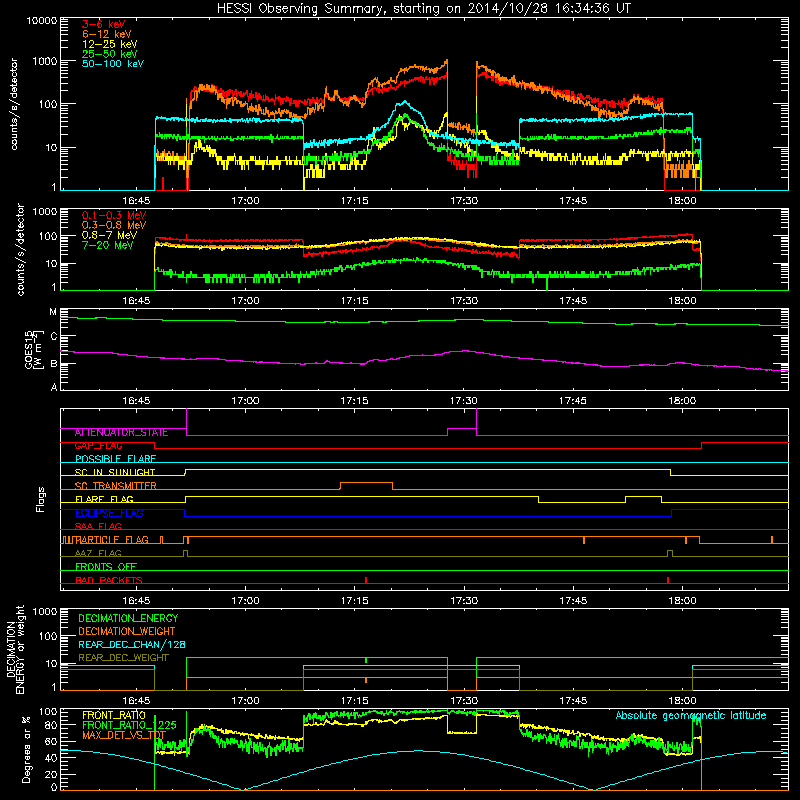This screenshot has width=800, height=800.
Task: Select the DECIMATION_ENERGY legend label
Action: [128, 618]
